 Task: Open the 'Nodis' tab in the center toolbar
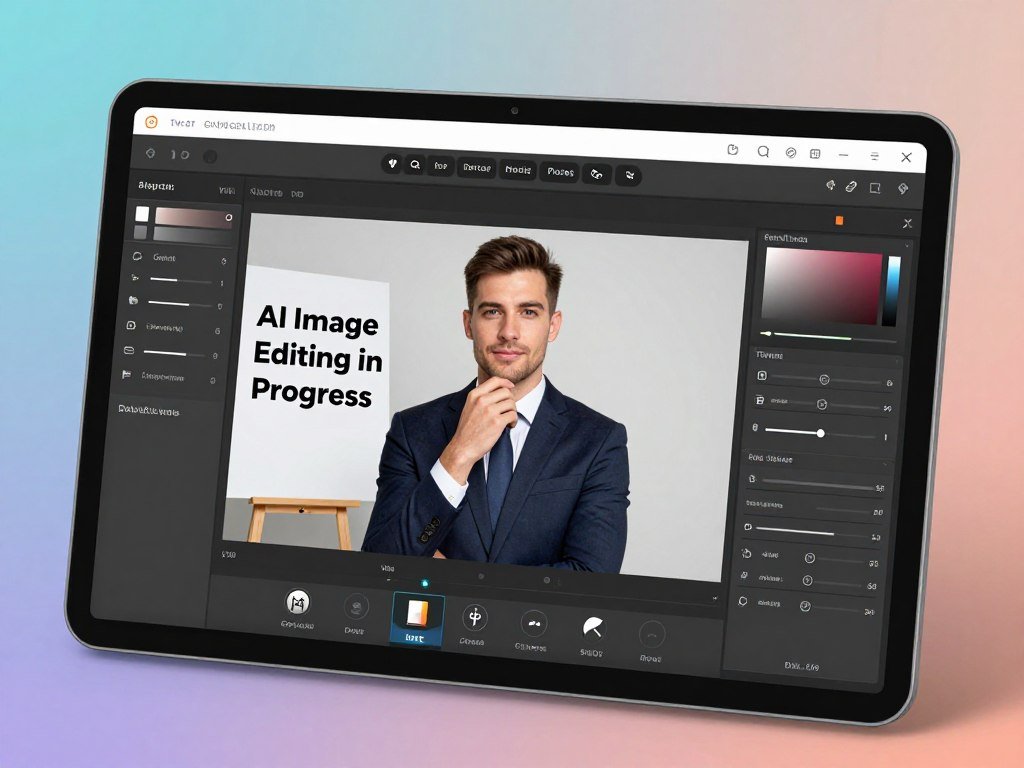click(x=518, y=170)
